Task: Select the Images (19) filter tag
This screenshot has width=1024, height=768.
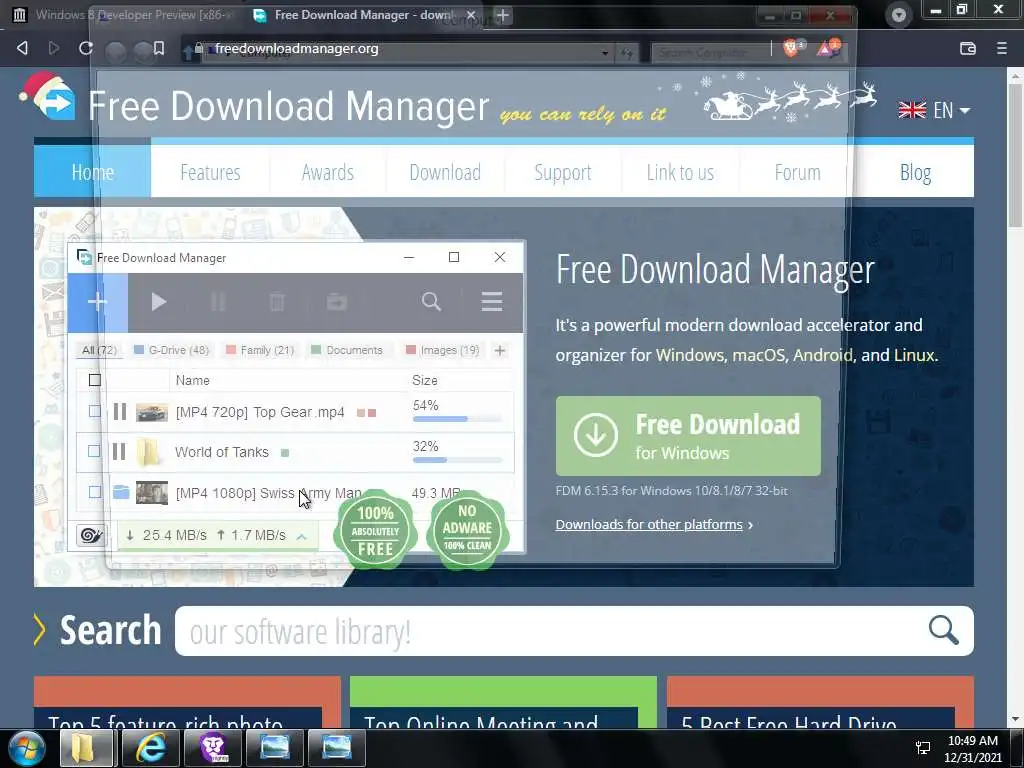Action: click(443, 350)
